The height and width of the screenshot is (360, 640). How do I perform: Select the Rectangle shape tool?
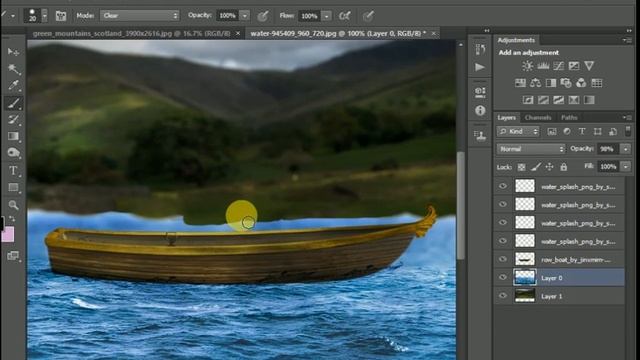[13, 187]
